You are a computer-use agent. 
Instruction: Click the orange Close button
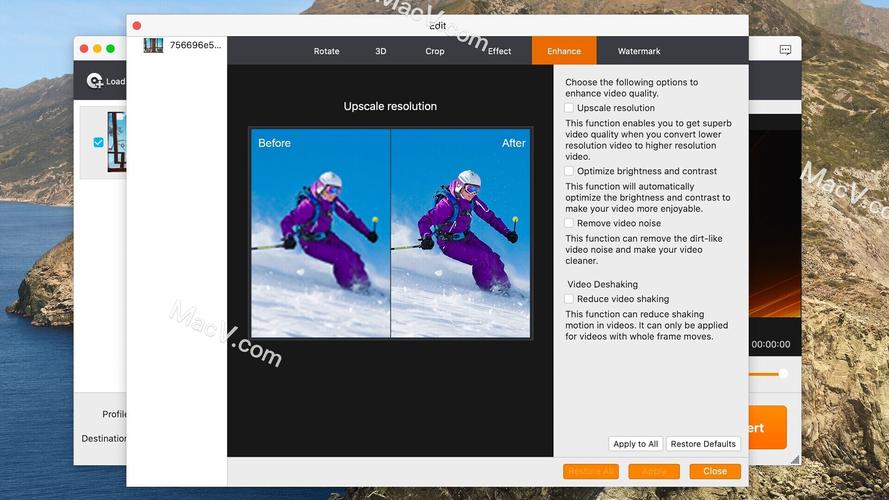point(715,471)
